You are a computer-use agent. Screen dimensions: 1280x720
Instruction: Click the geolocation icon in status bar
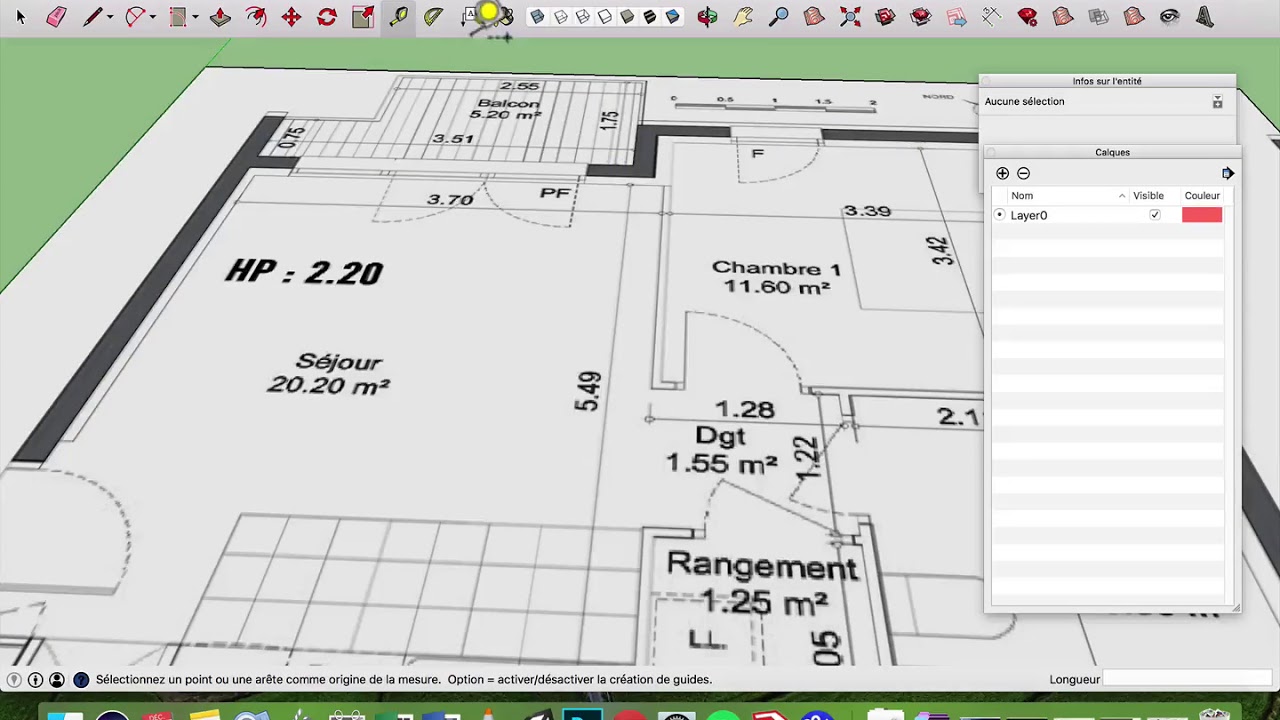pos(14,680)
